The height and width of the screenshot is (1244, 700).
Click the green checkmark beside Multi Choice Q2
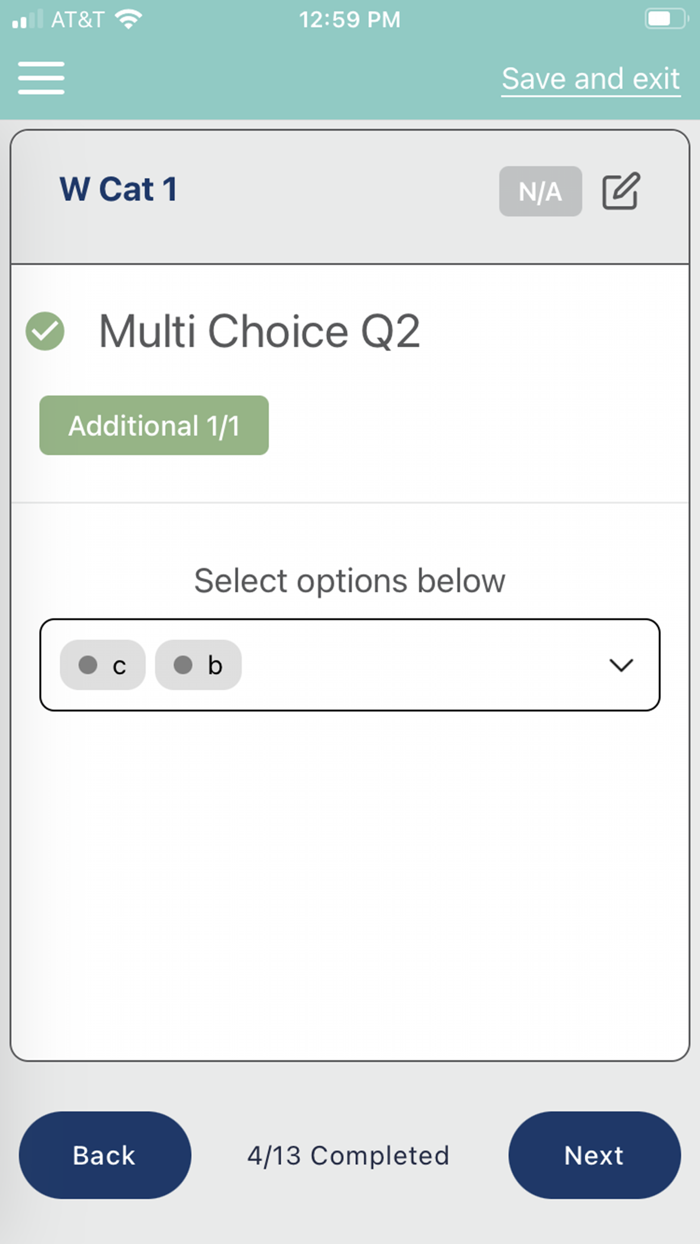click(44, 331)
